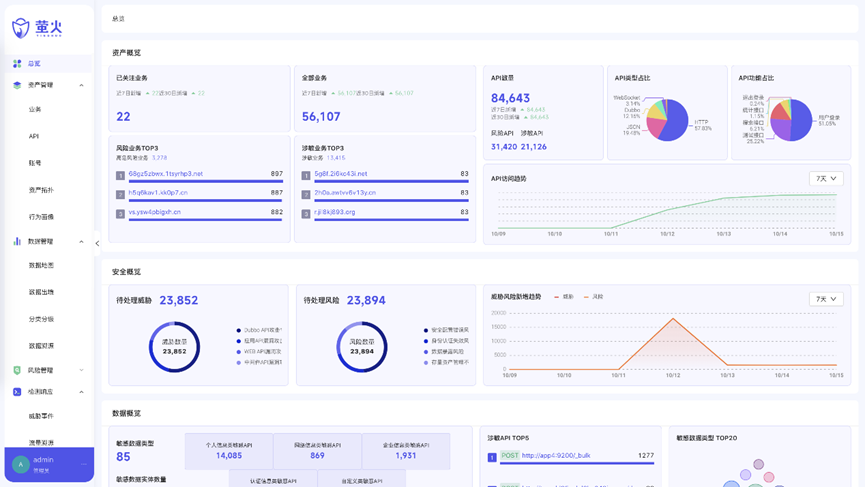Open the http://app4:9200/_bulk API link
The image size is (865, 487).
(x=556, y=456)
